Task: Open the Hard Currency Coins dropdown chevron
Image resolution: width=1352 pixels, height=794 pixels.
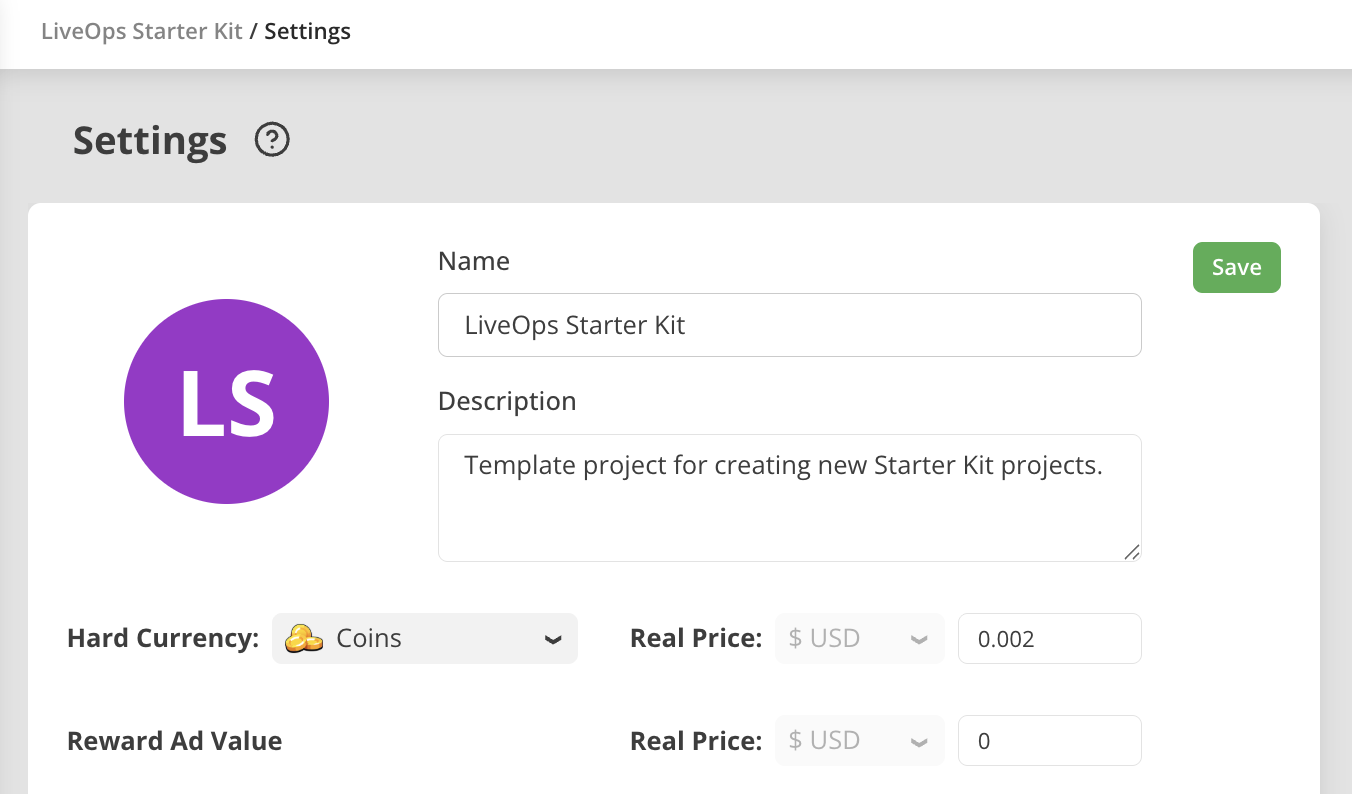Action: [552, 640]
